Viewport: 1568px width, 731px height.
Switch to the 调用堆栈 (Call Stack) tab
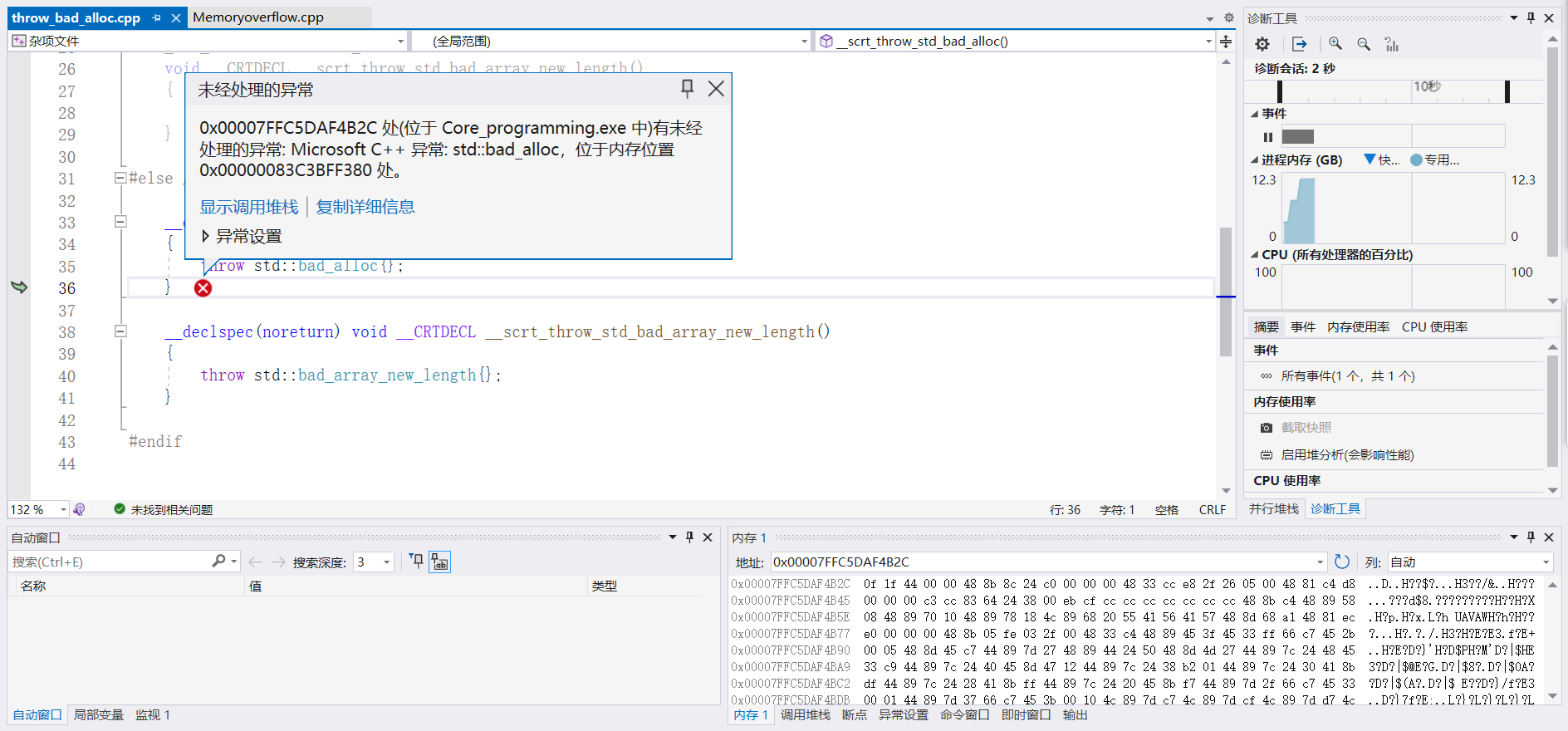[x=805, y=714]
